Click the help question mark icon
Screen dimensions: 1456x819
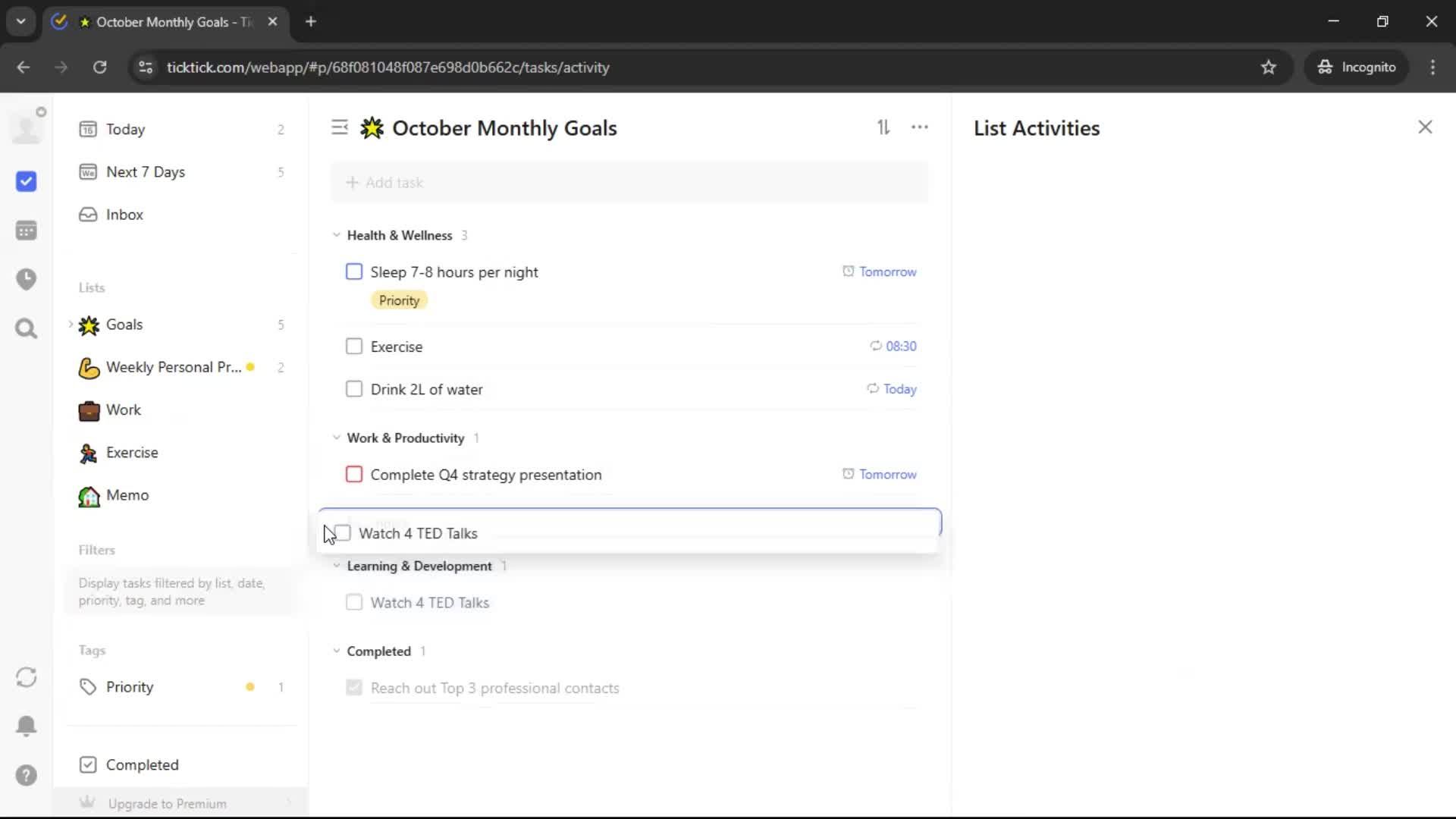(x=26, y=775)
